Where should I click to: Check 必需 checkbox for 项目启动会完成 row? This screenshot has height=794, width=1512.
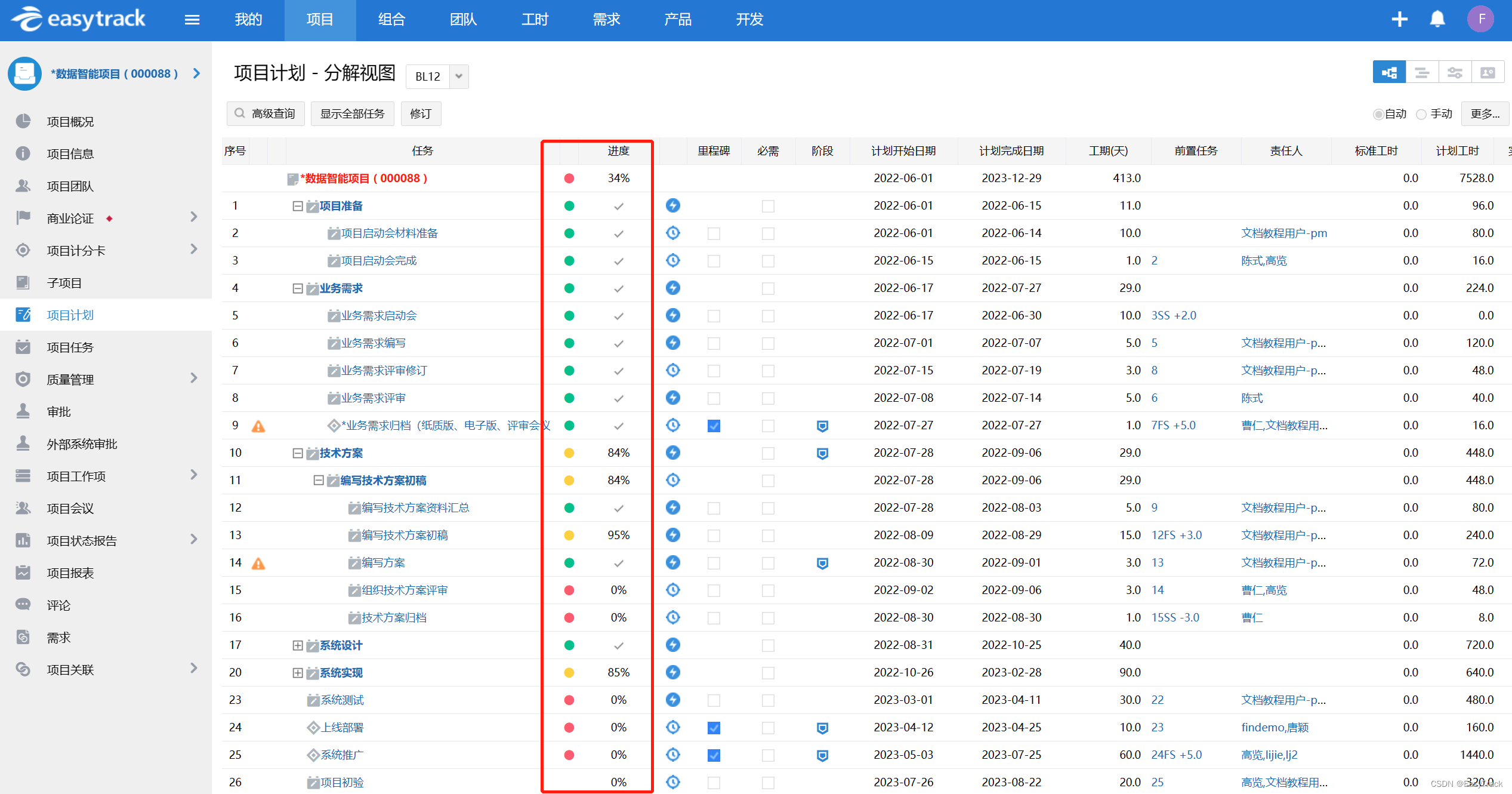tap(767, 261)
